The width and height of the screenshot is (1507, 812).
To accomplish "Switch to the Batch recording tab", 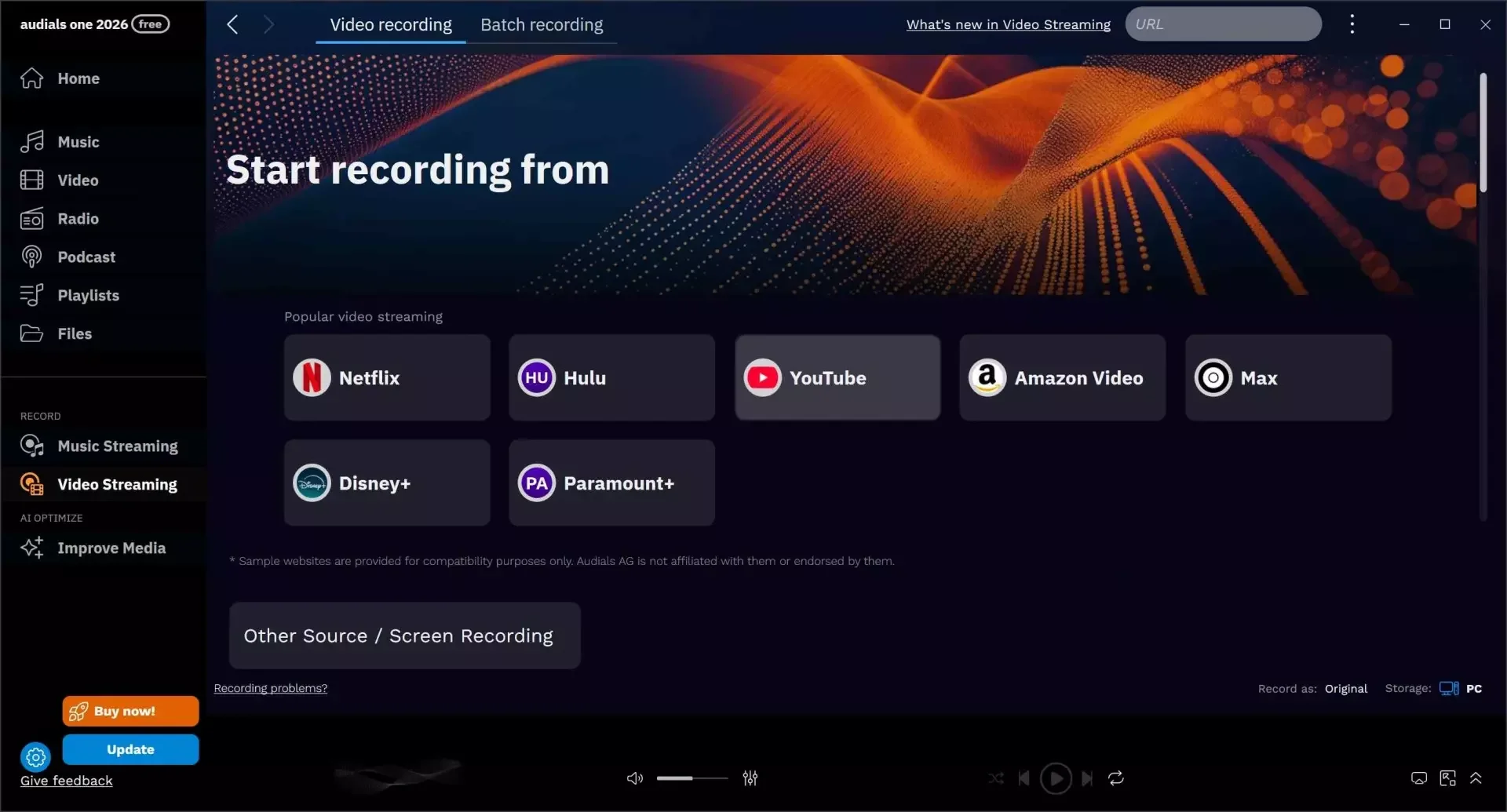I will pyautogui.click(x=541, y=24).
